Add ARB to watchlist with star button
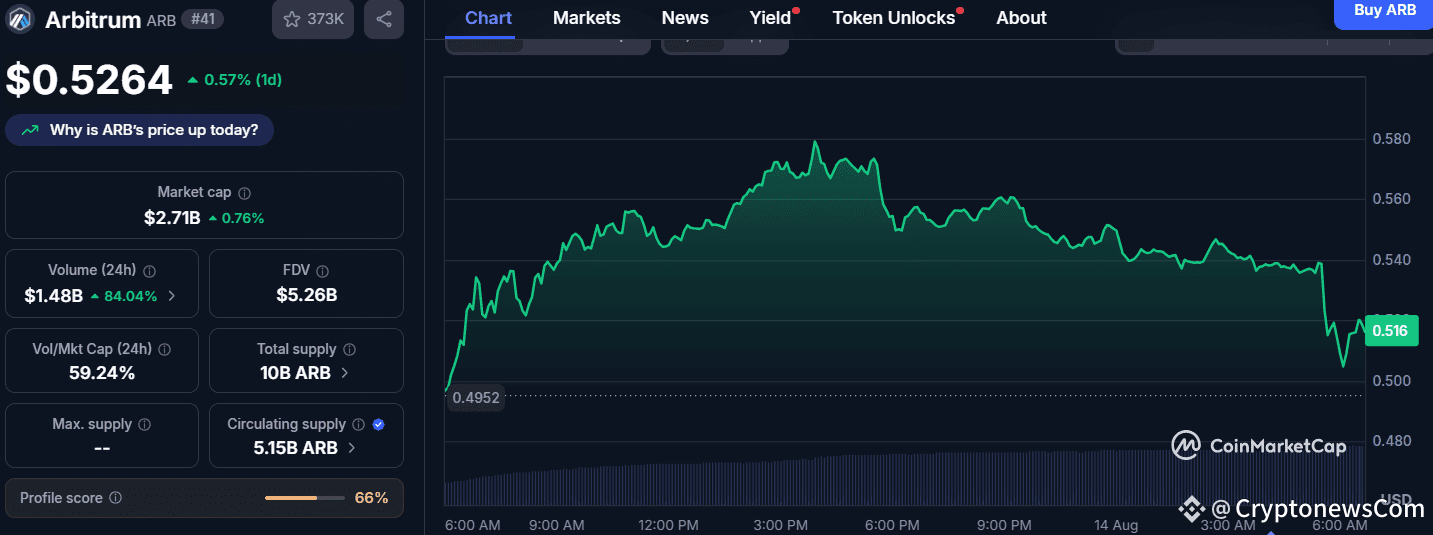Image resolution: width=1433 pixels, height=535 pixels. pos(313,19)
